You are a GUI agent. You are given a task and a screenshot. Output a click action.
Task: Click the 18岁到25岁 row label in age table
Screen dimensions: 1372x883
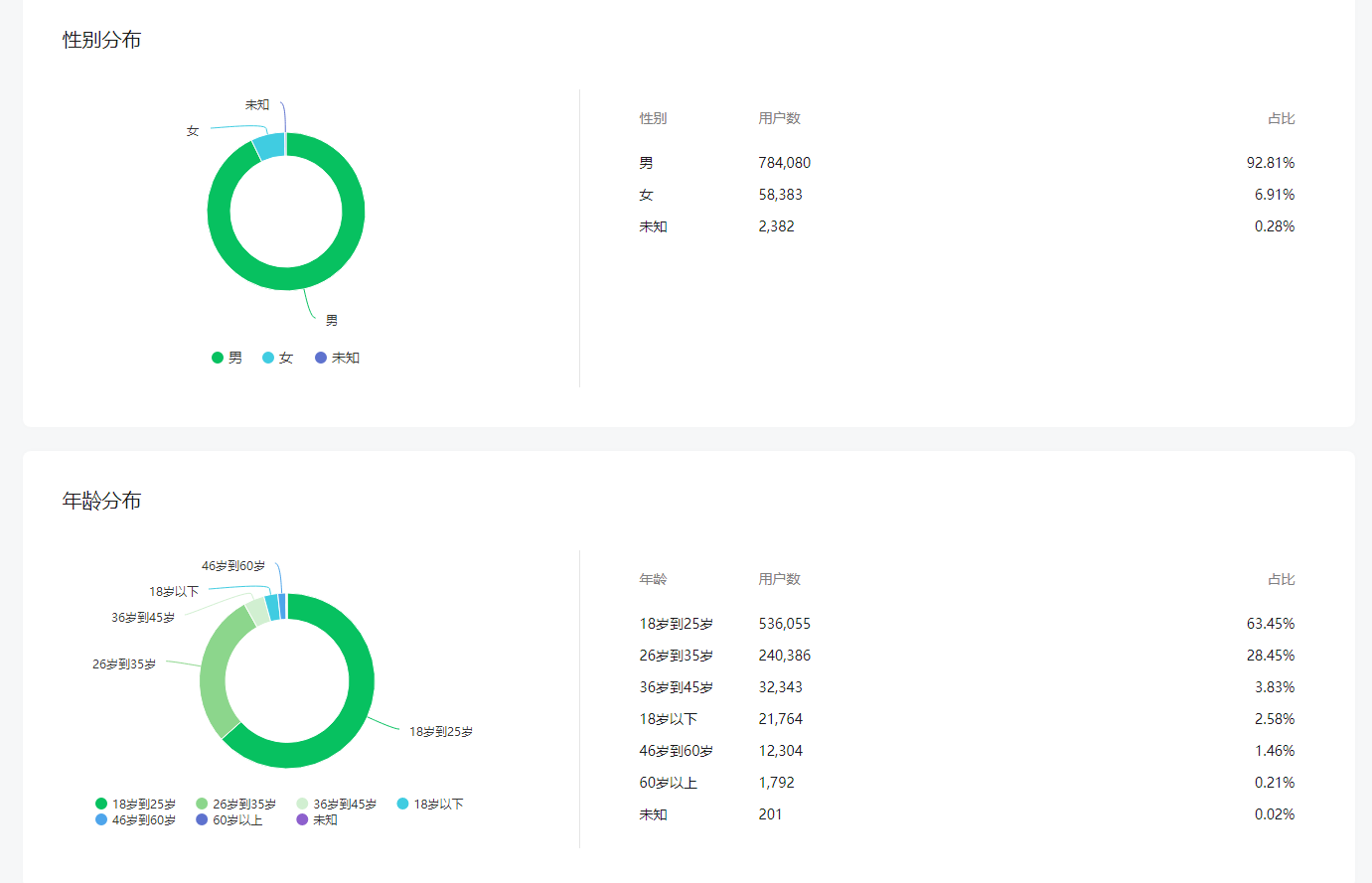677,624
